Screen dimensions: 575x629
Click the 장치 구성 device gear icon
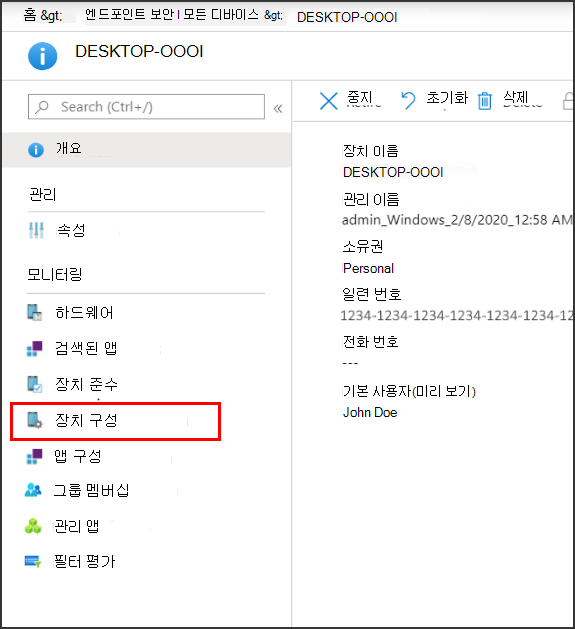[x=35, y=420]
